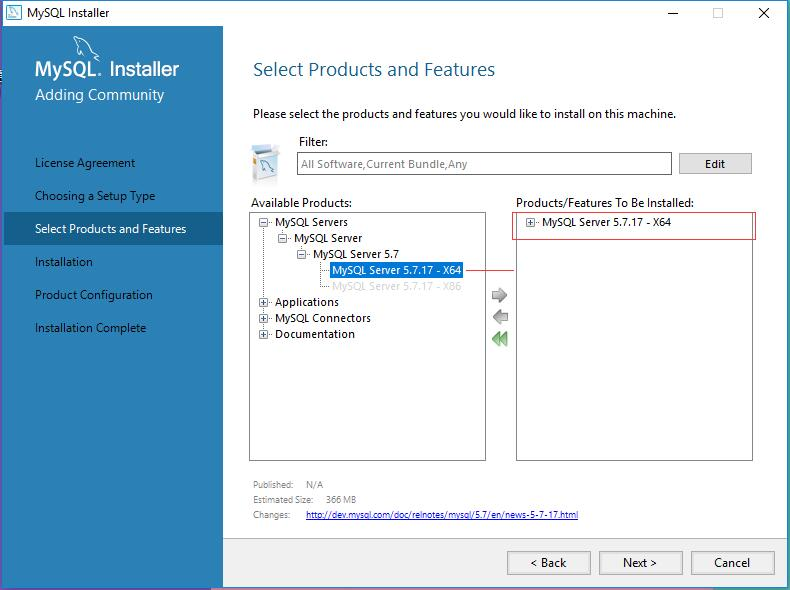Click the Next > button
This screenshot has height=590, width=790.
(x=640, y=563)
